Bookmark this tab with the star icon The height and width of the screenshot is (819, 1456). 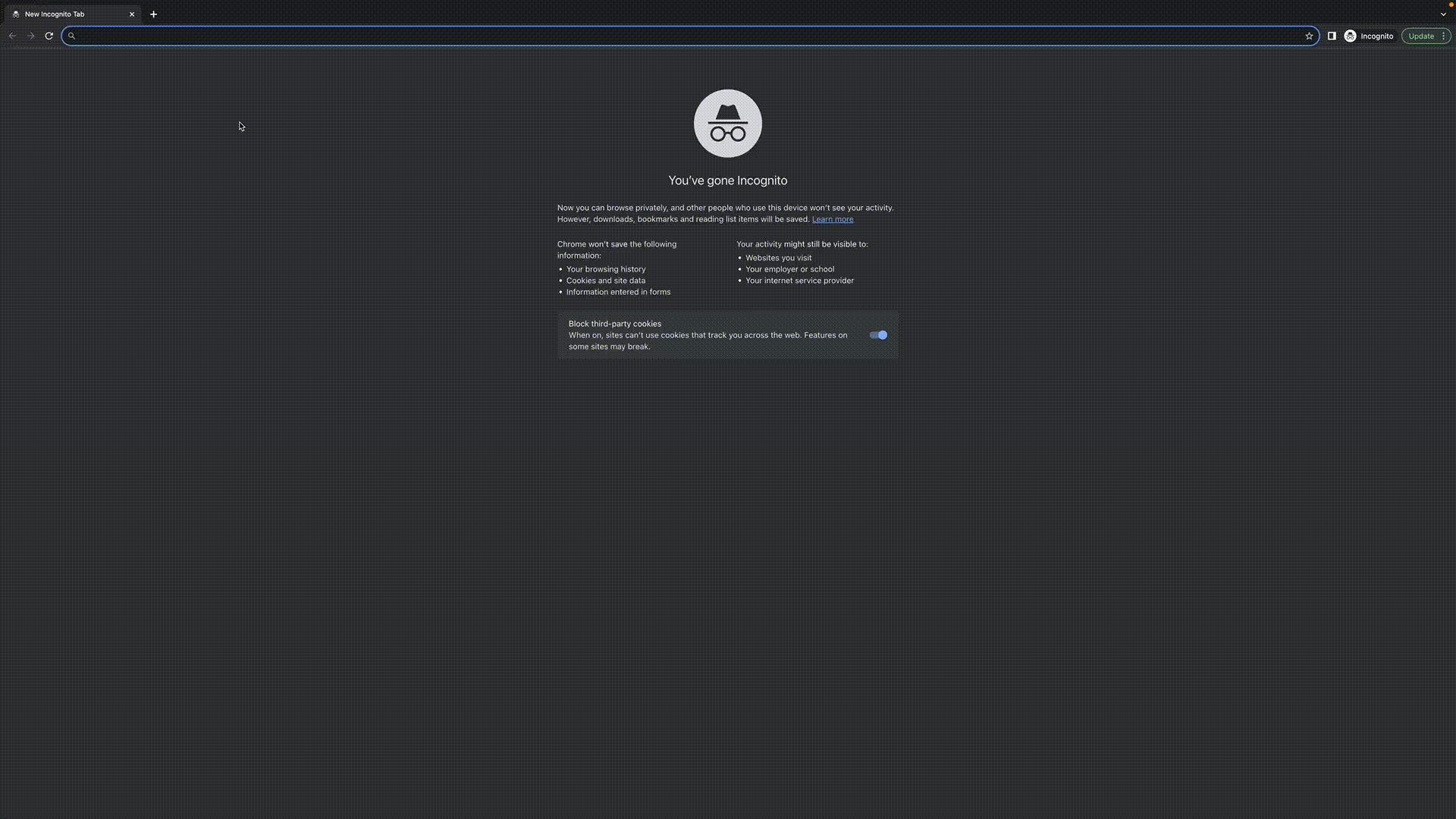pos(1309,36)
